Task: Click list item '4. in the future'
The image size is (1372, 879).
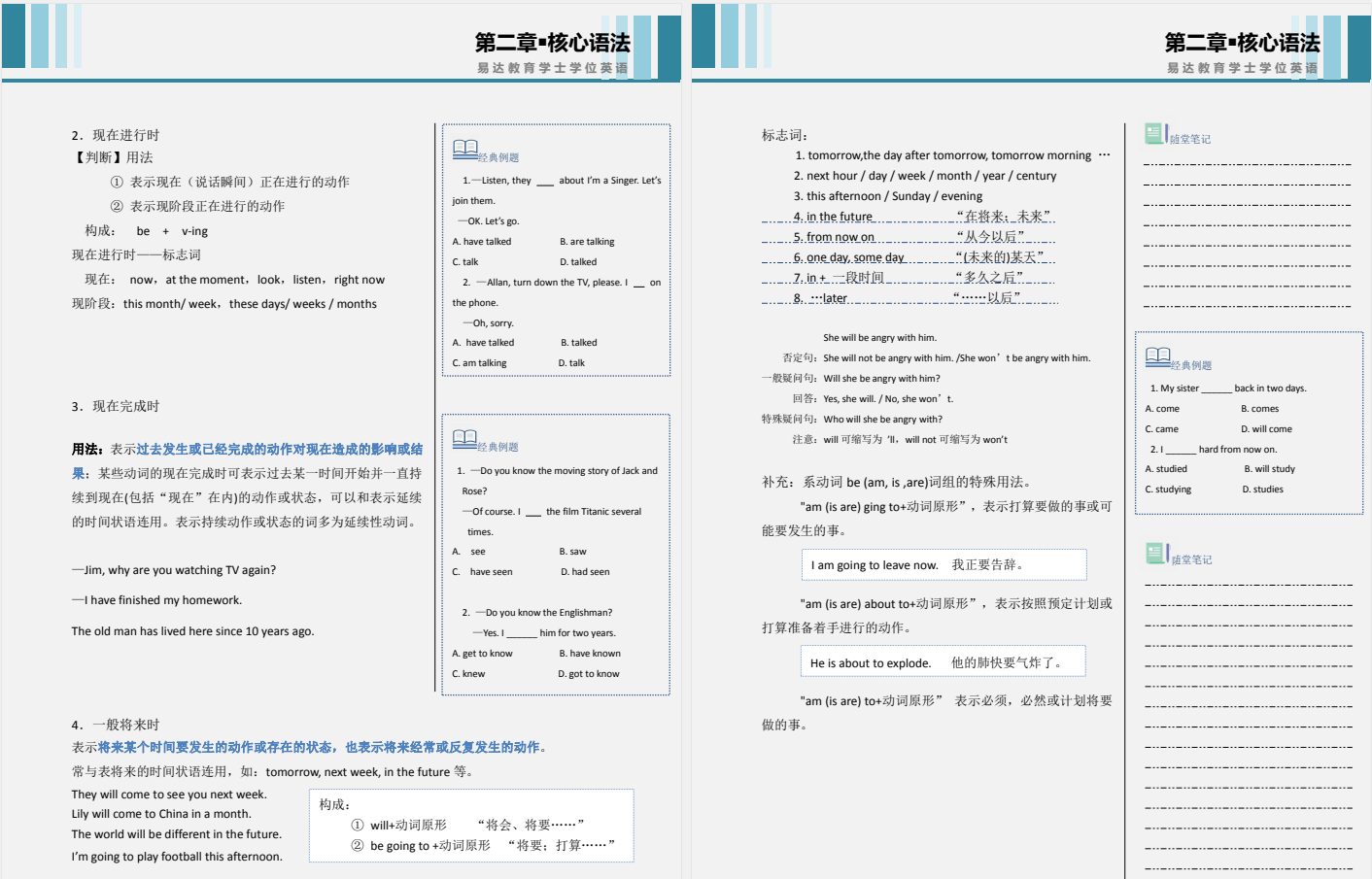Action: [x=833, y=217]
